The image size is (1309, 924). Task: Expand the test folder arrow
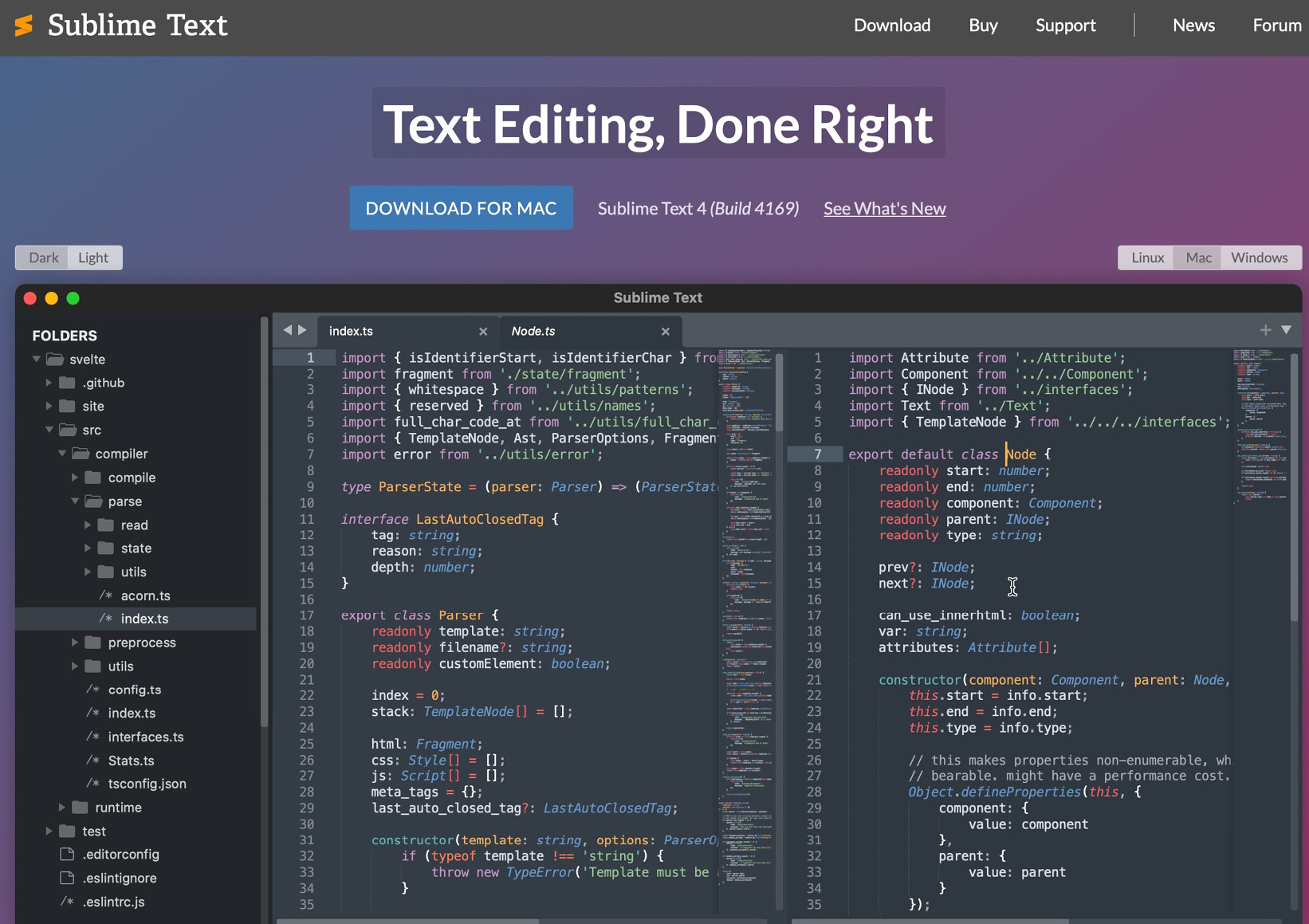(49, 831)
